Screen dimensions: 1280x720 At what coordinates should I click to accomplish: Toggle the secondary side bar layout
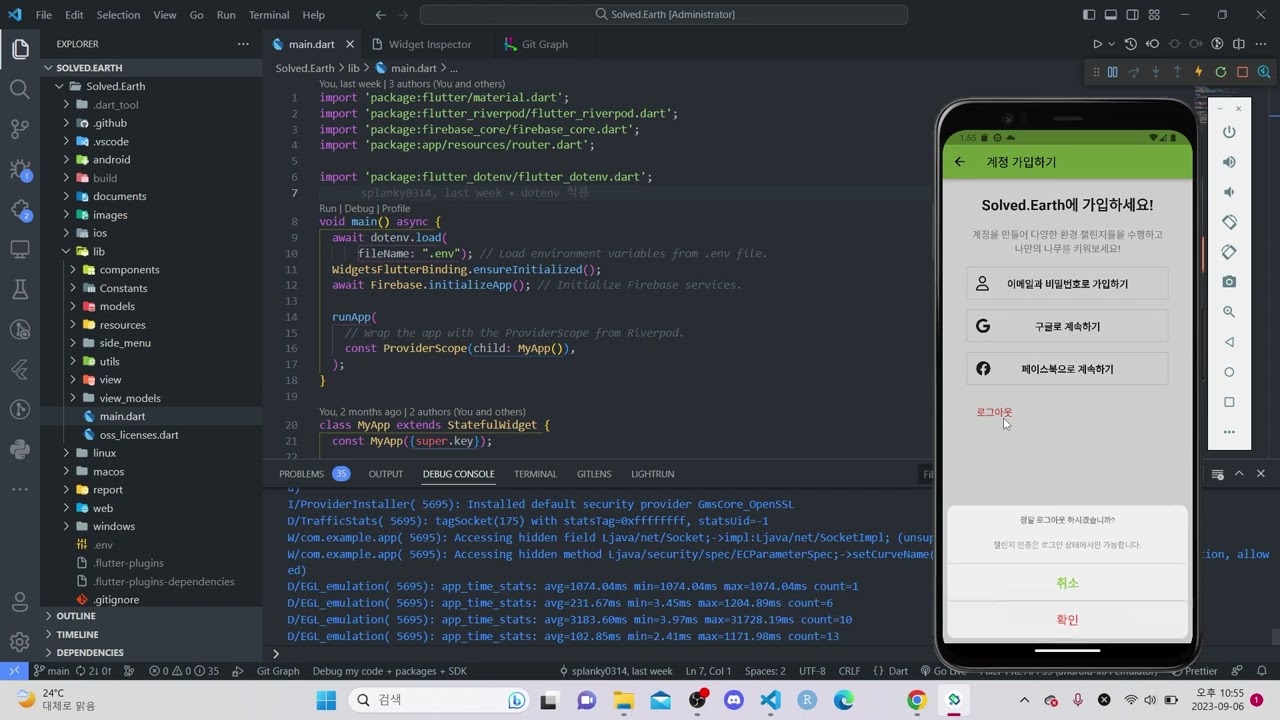click(1133, 15)
